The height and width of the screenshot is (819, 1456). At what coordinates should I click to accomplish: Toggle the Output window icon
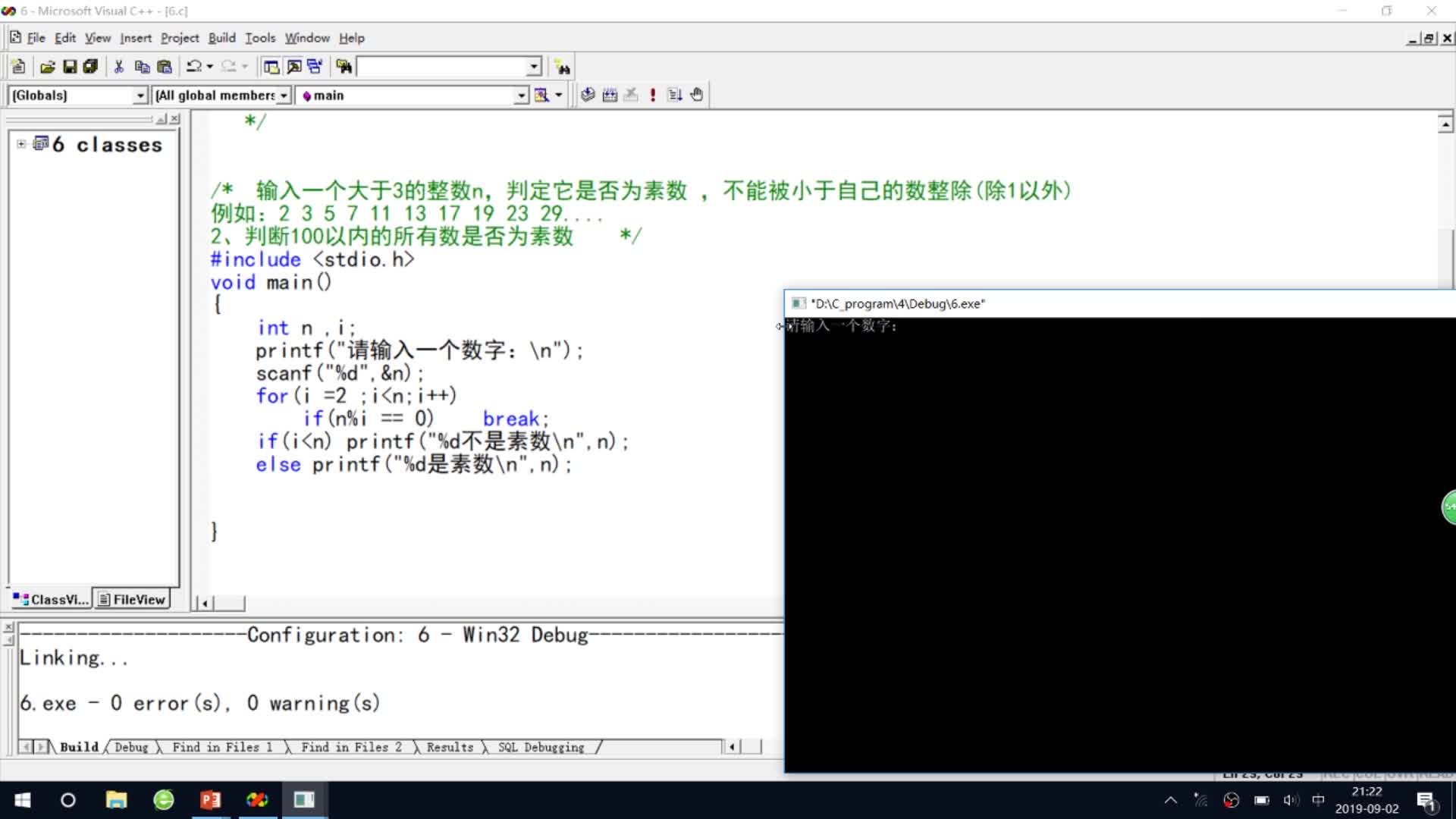click(x=293, y=67)
